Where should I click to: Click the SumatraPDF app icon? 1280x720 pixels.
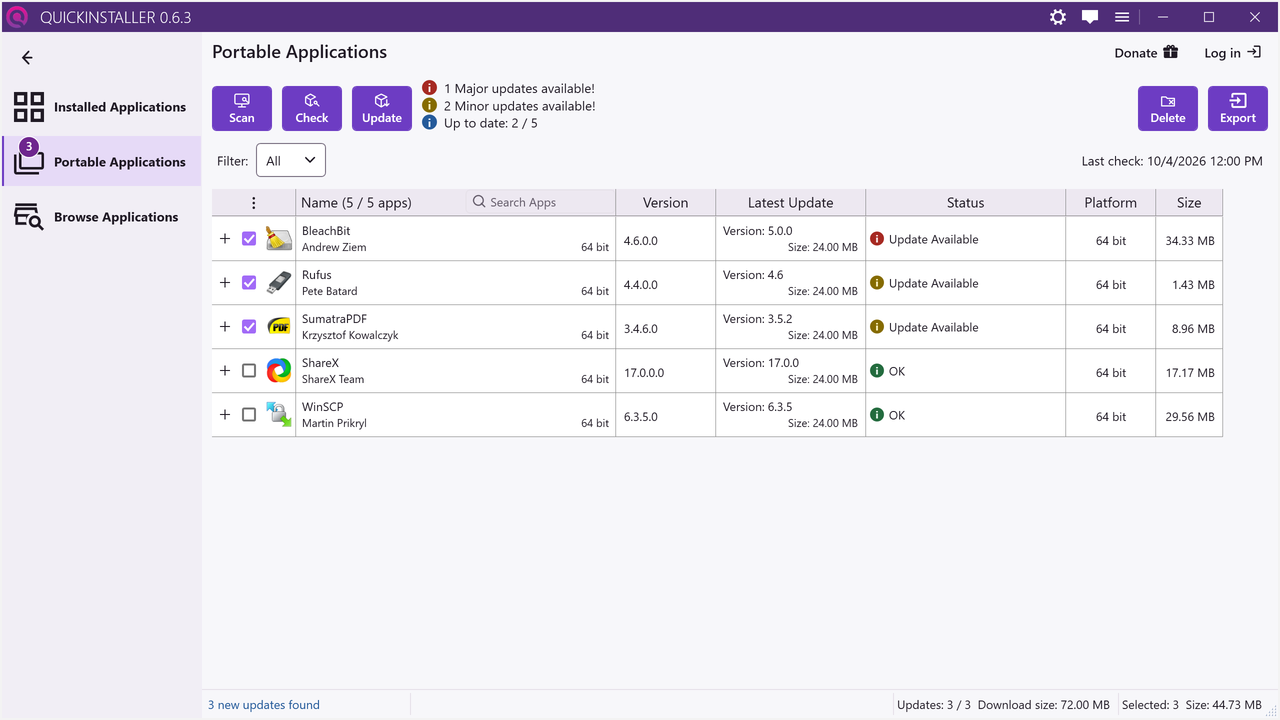[278, 327]
